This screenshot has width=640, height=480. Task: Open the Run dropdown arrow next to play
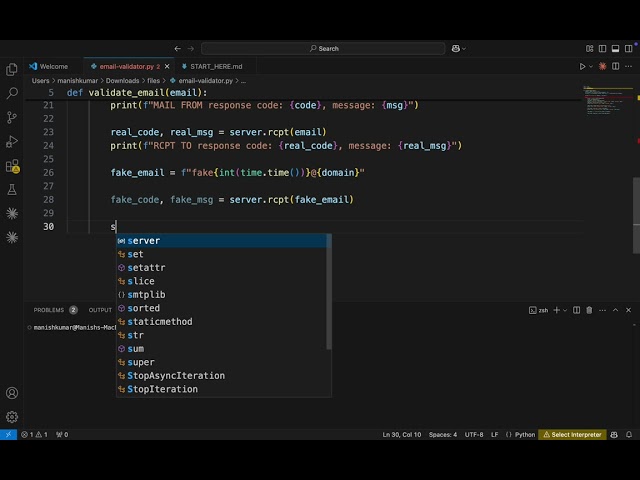[x=591, y=67]
